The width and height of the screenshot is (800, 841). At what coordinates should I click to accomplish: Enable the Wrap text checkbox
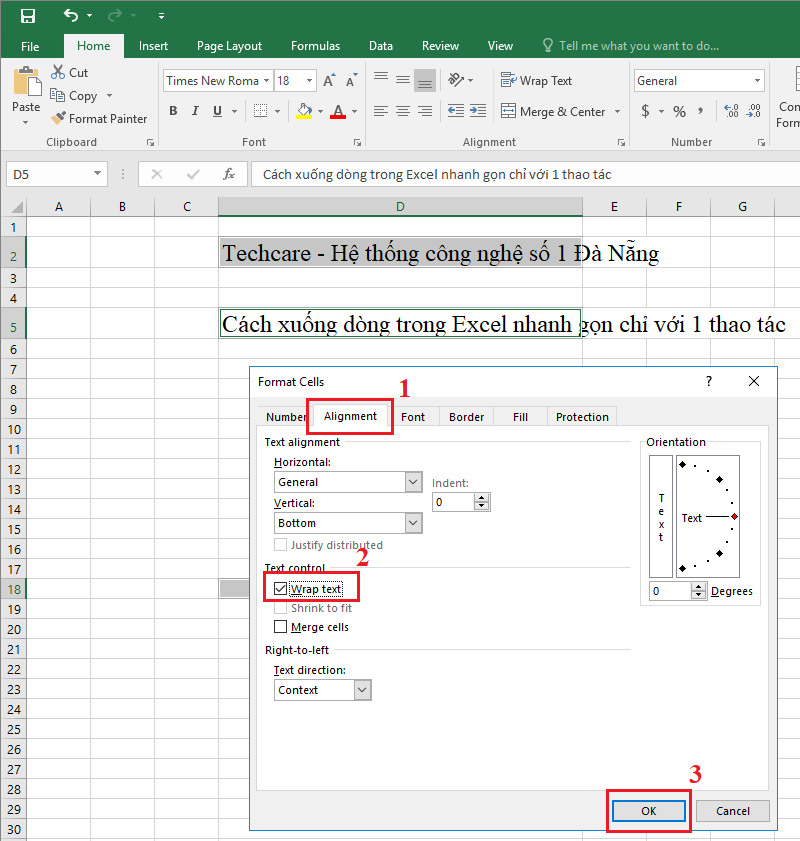[x=279, y=588]
